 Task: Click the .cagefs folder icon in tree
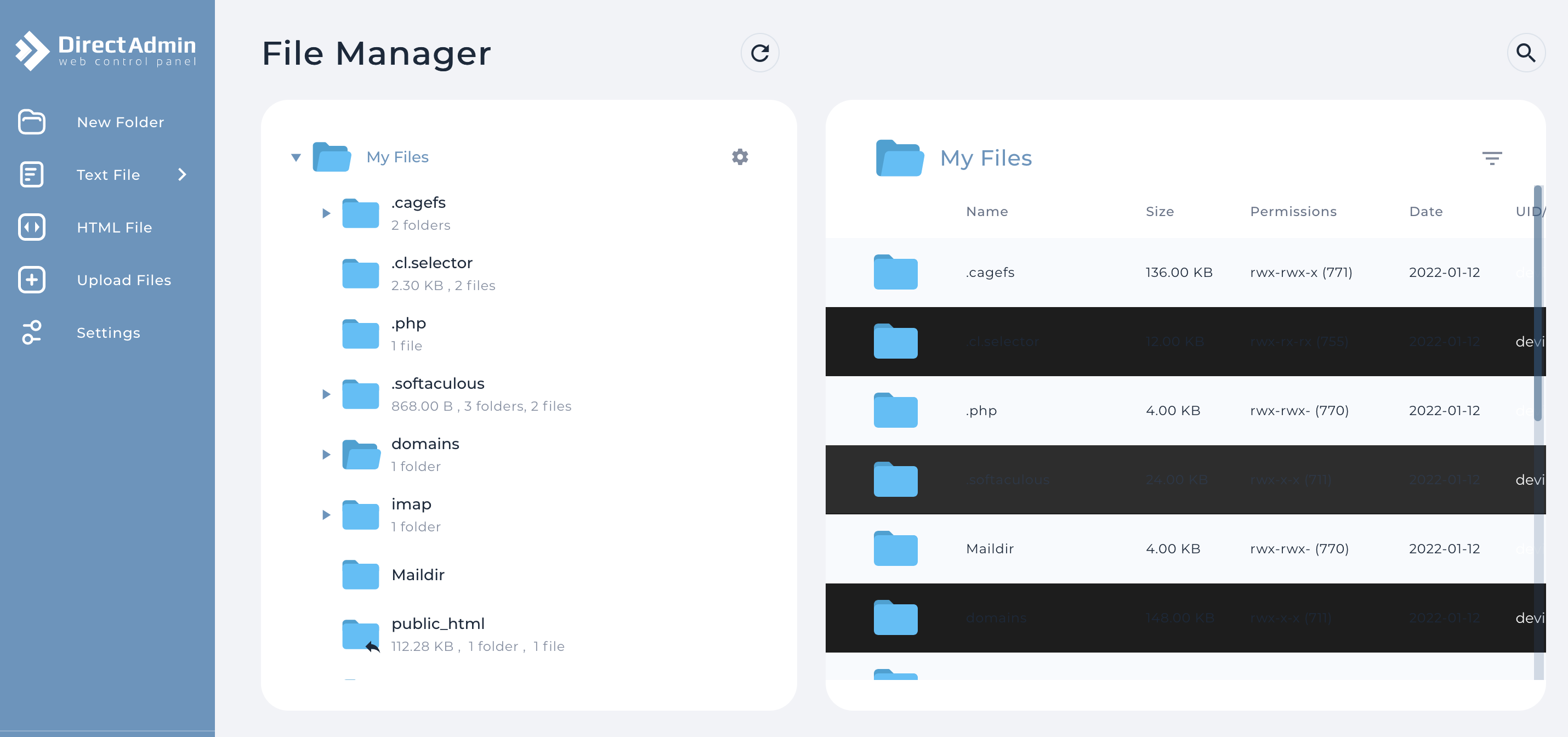360,213
